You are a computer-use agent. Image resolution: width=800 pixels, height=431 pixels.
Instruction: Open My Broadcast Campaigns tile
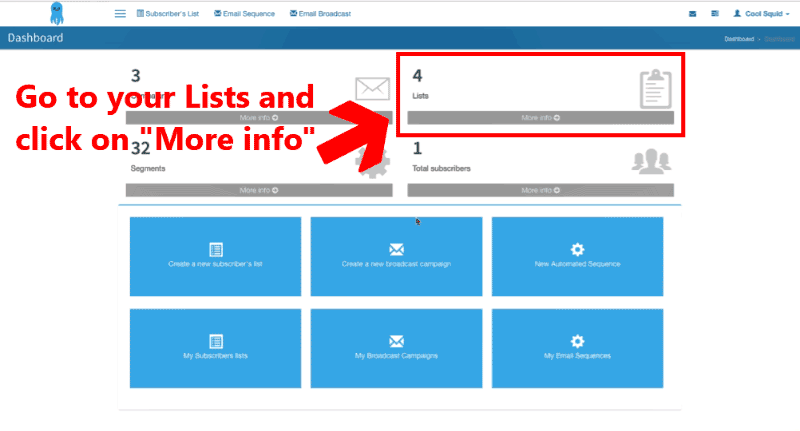tap(396, 348)
